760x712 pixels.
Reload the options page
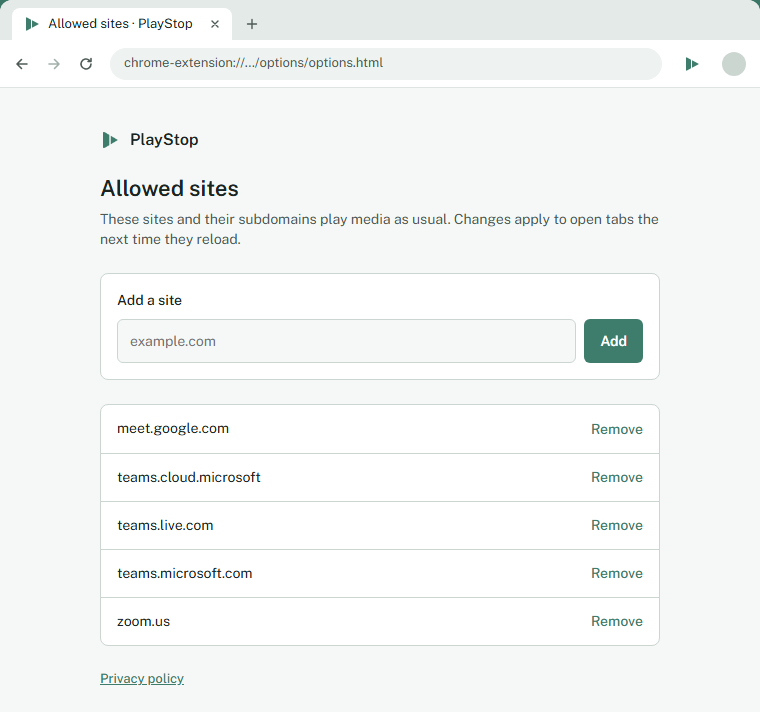pyautogui.click(x=86, y=64)
